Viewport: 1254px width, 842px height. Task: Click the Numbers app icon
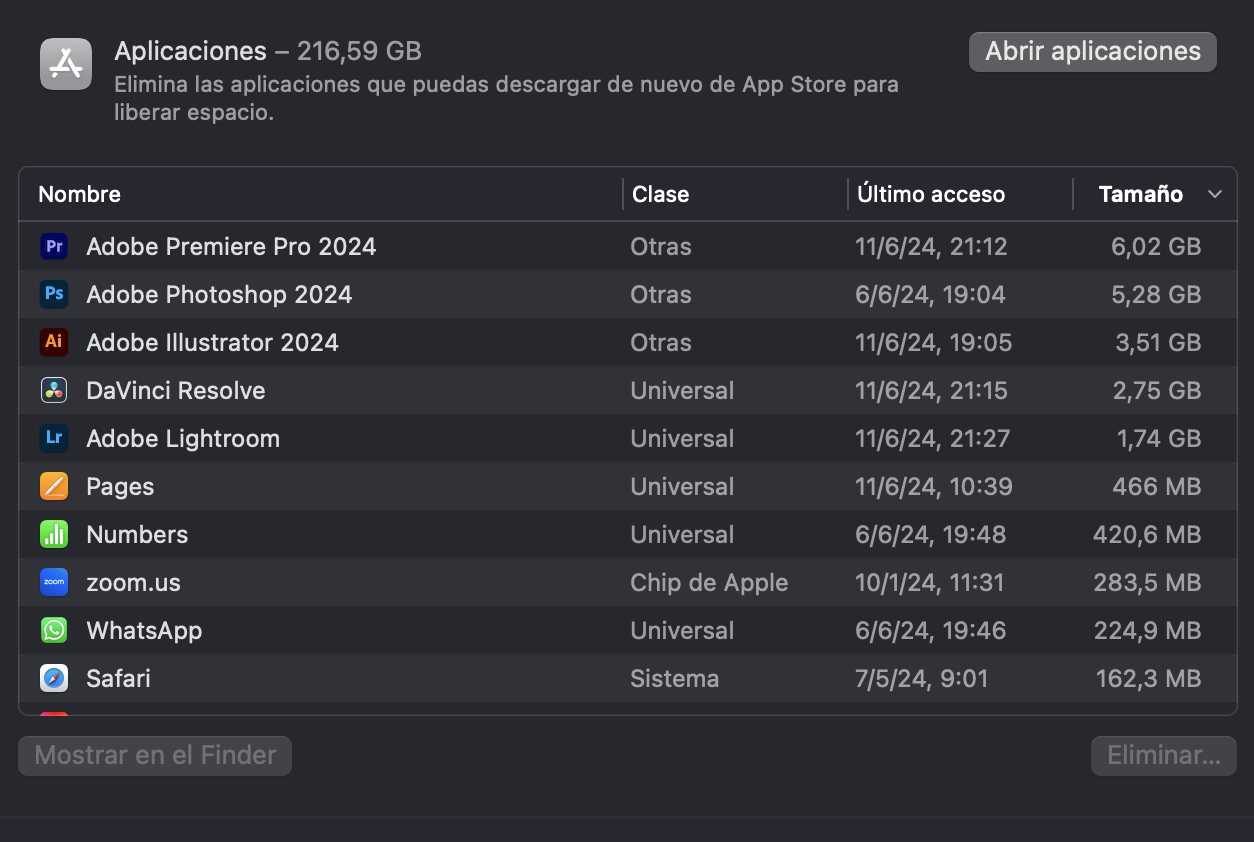coord(54,534)
